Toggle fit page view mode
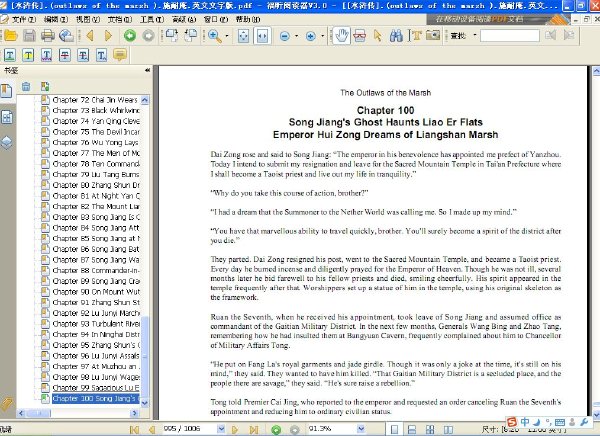The image size is (600, 436). (x=243, y=36)
